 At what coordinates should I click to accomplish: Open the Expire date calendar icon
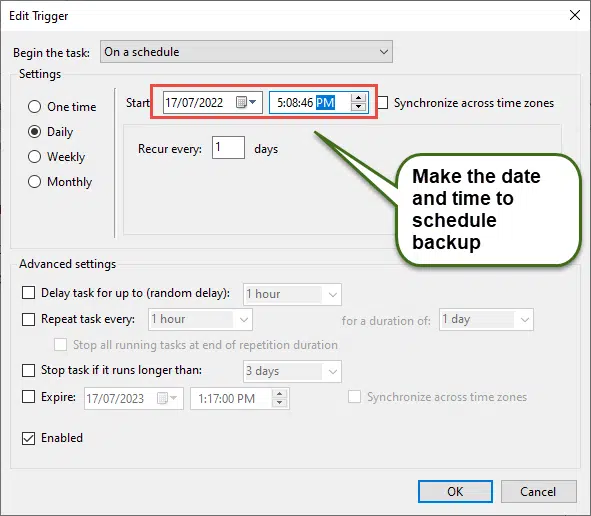[167, 398]
